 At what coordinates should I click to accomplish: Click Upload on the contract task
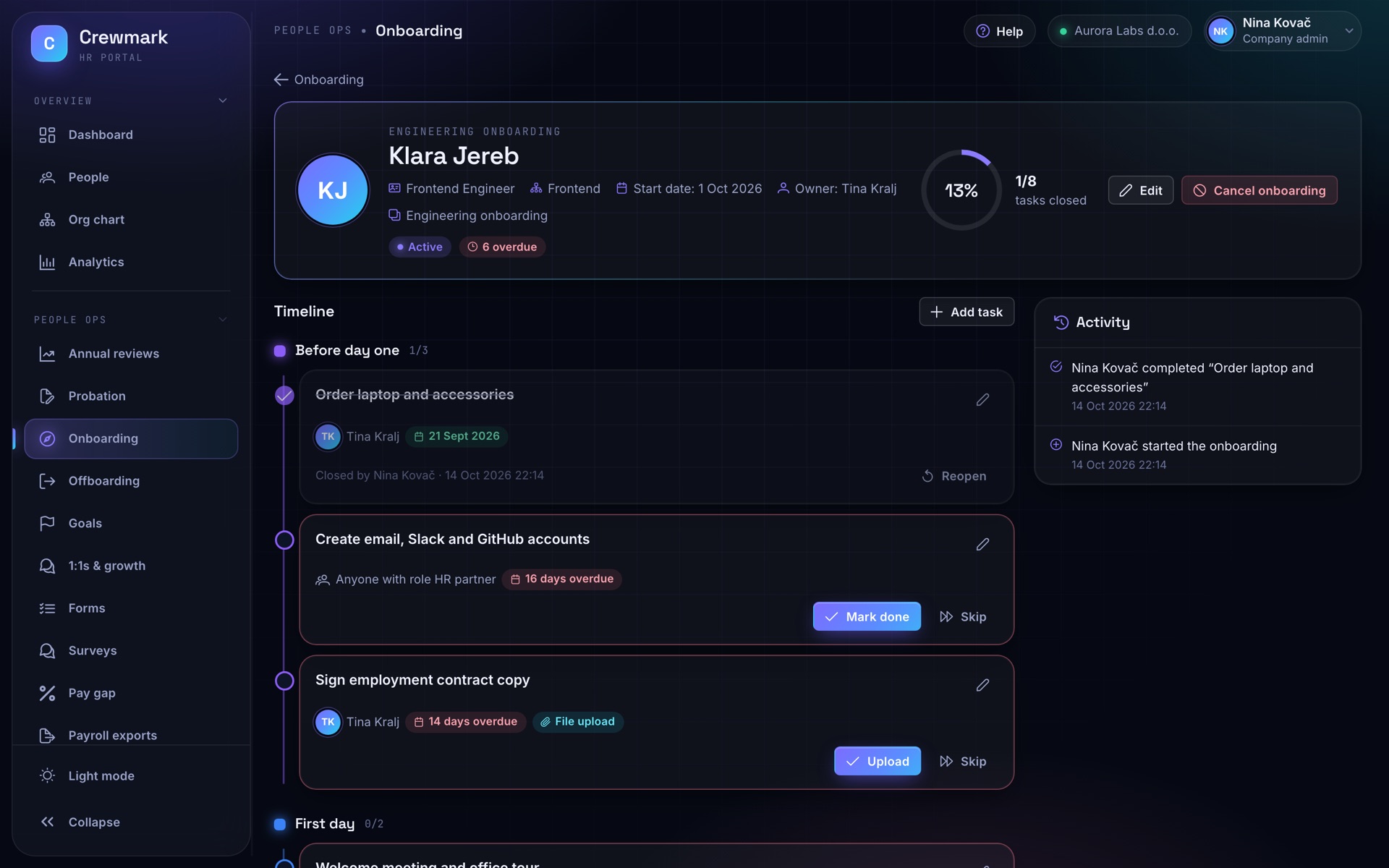[x=877, y=761]
